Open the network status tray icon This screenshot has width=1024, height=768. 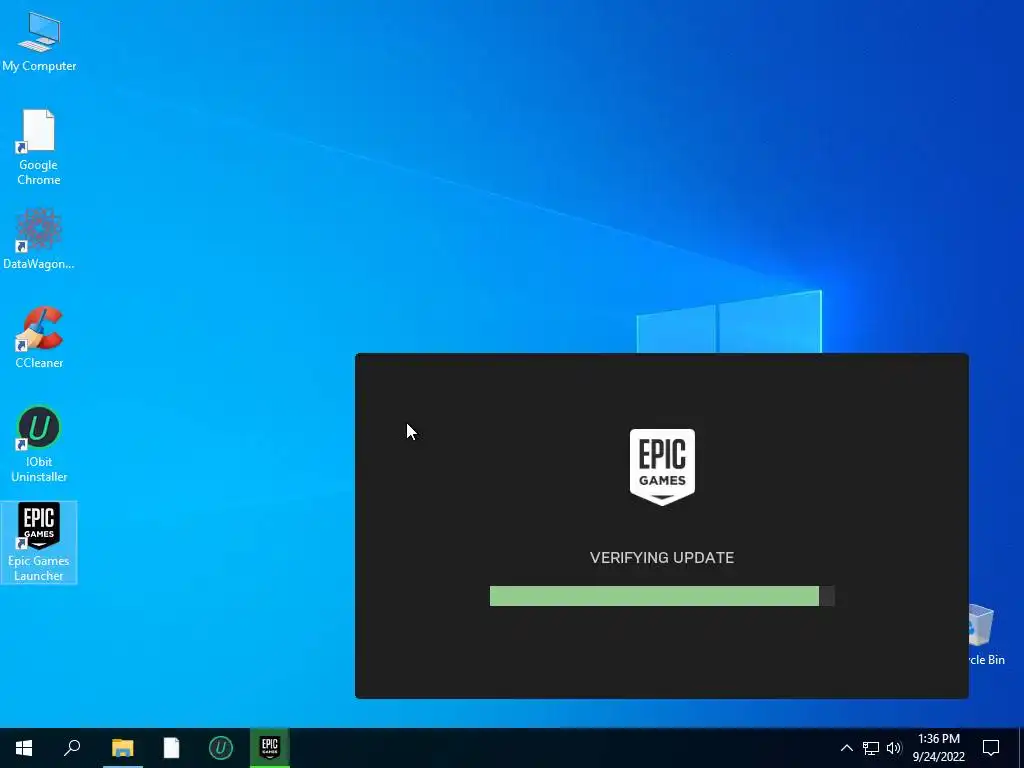click(871, 748)
